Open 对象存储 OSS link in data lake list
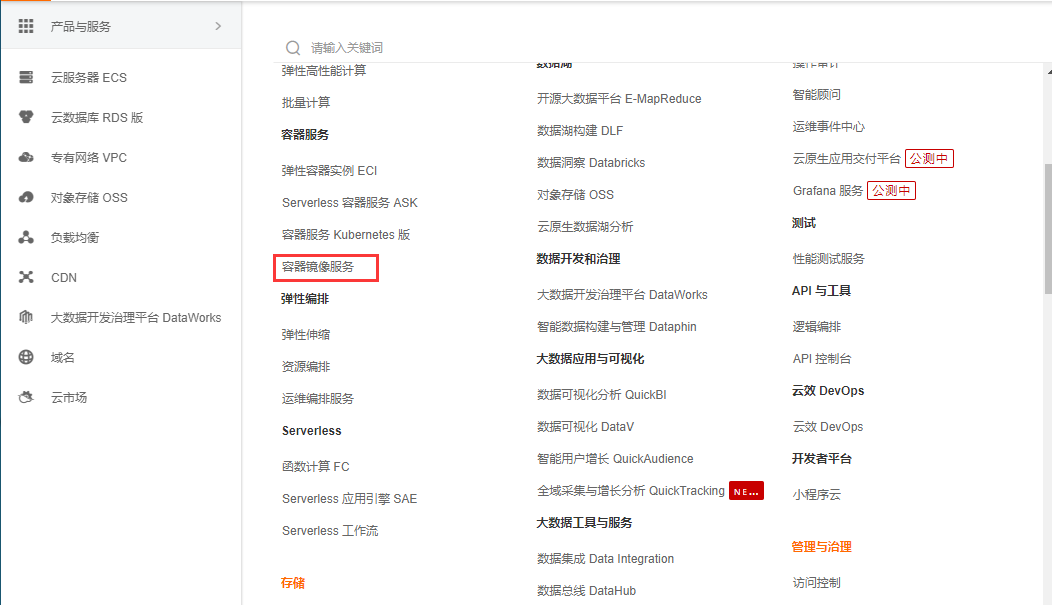The image size is (1052, 605). tap(576, 195)
